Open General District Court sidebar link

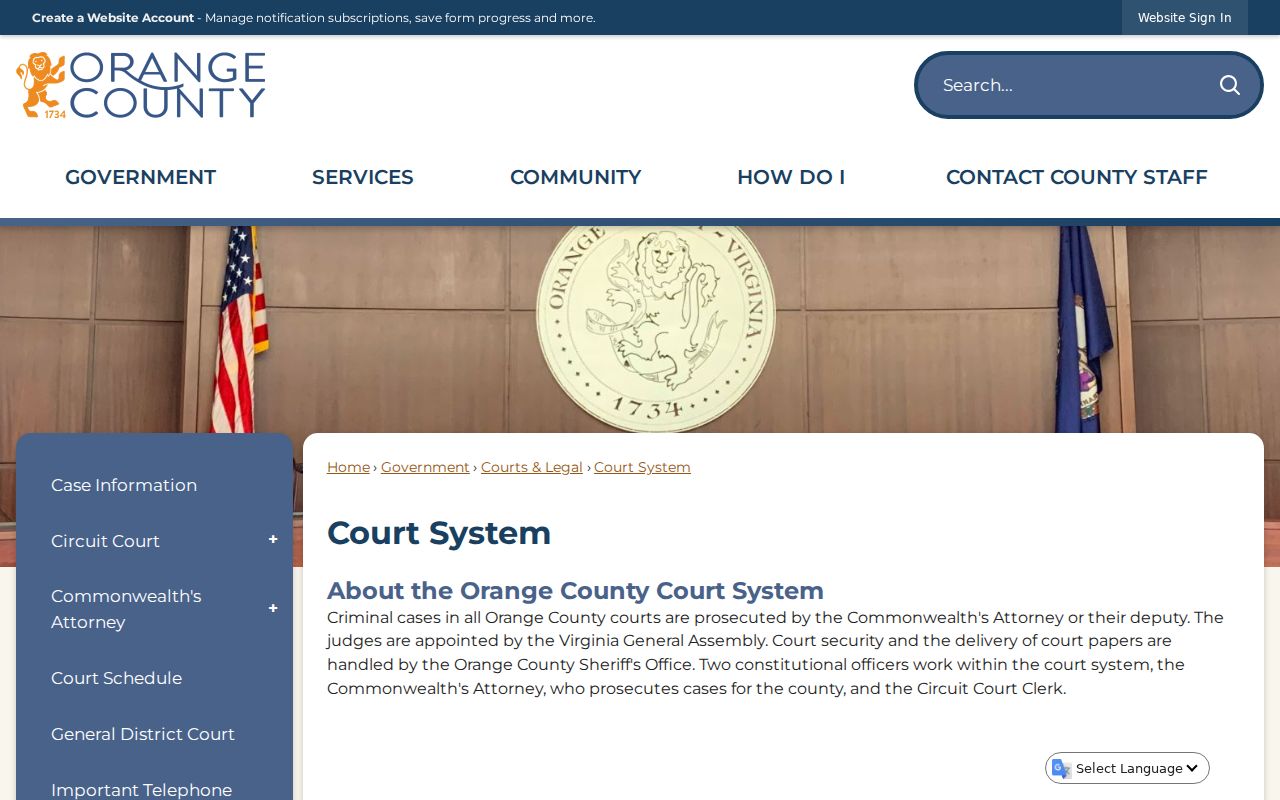[x=143, y=734]
